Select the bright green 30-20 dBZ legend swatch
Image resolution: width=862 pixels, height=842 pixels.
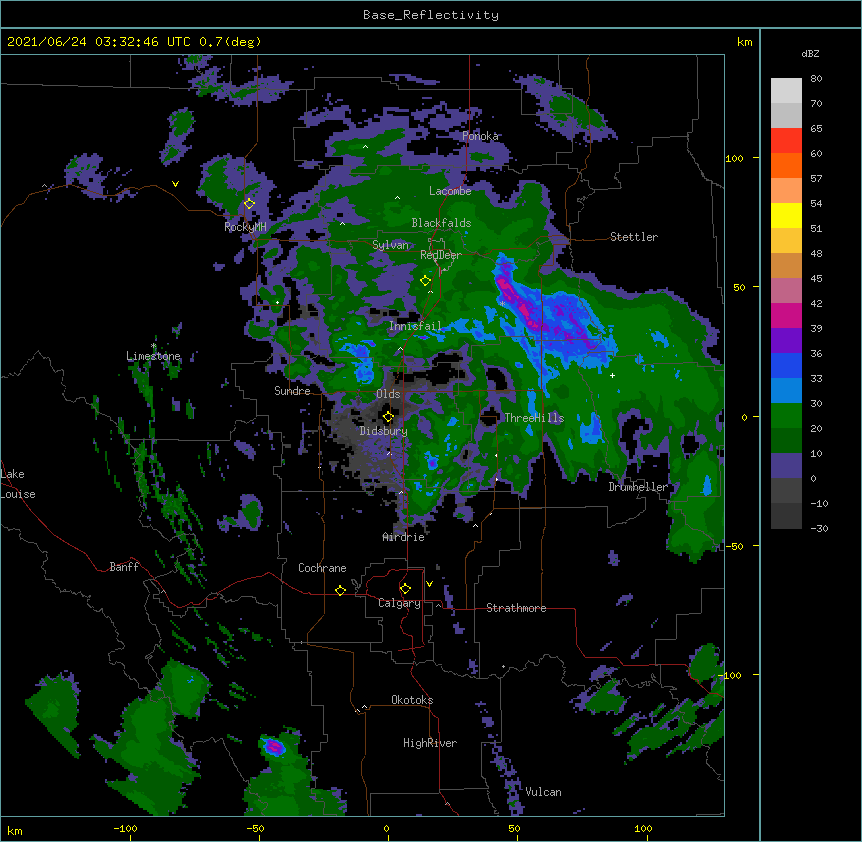[x=786, y=416]
